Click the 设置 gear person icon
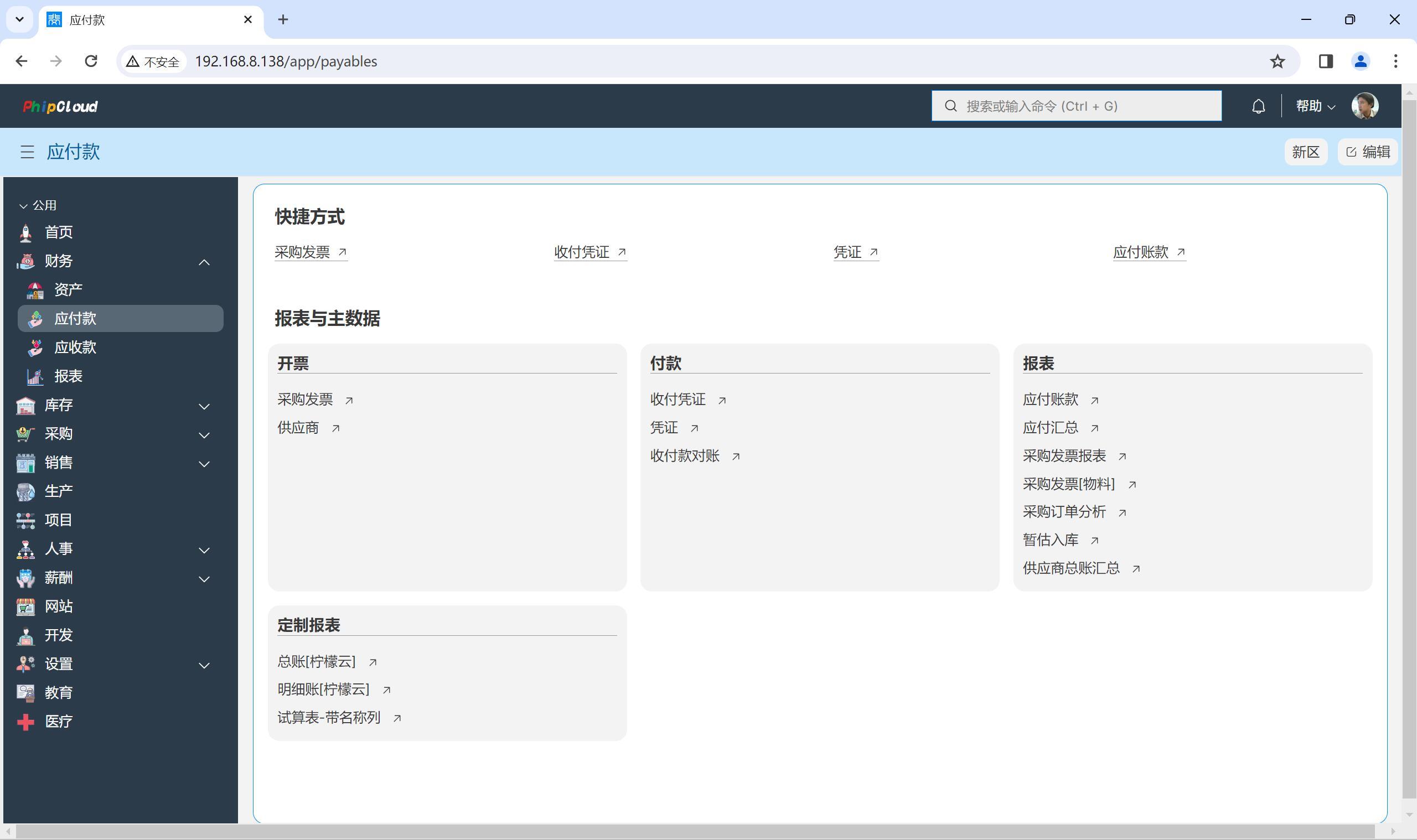The image size is (1417, 840). pos(25,665)
